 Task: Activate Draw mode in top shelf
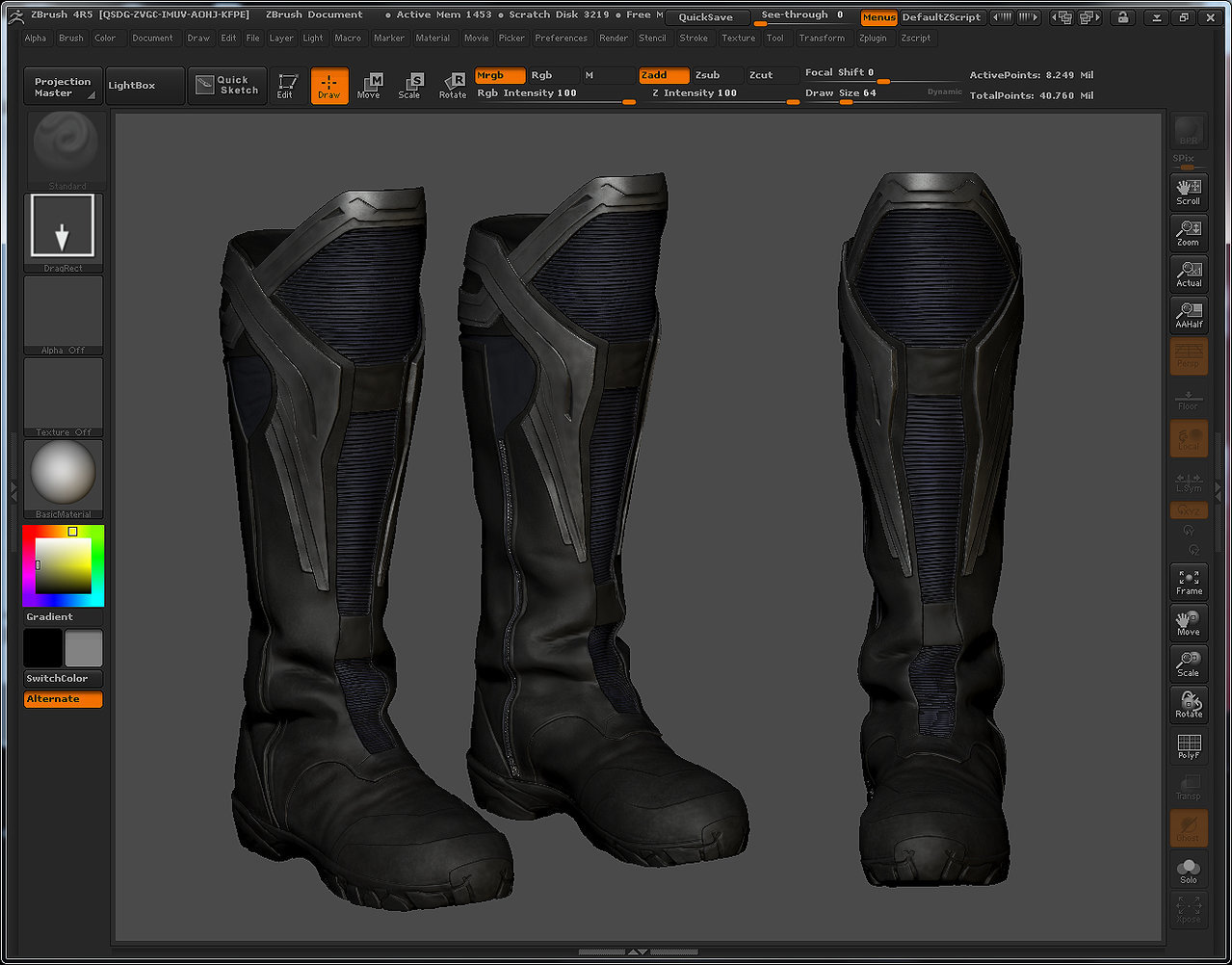[x=329, y=87]
